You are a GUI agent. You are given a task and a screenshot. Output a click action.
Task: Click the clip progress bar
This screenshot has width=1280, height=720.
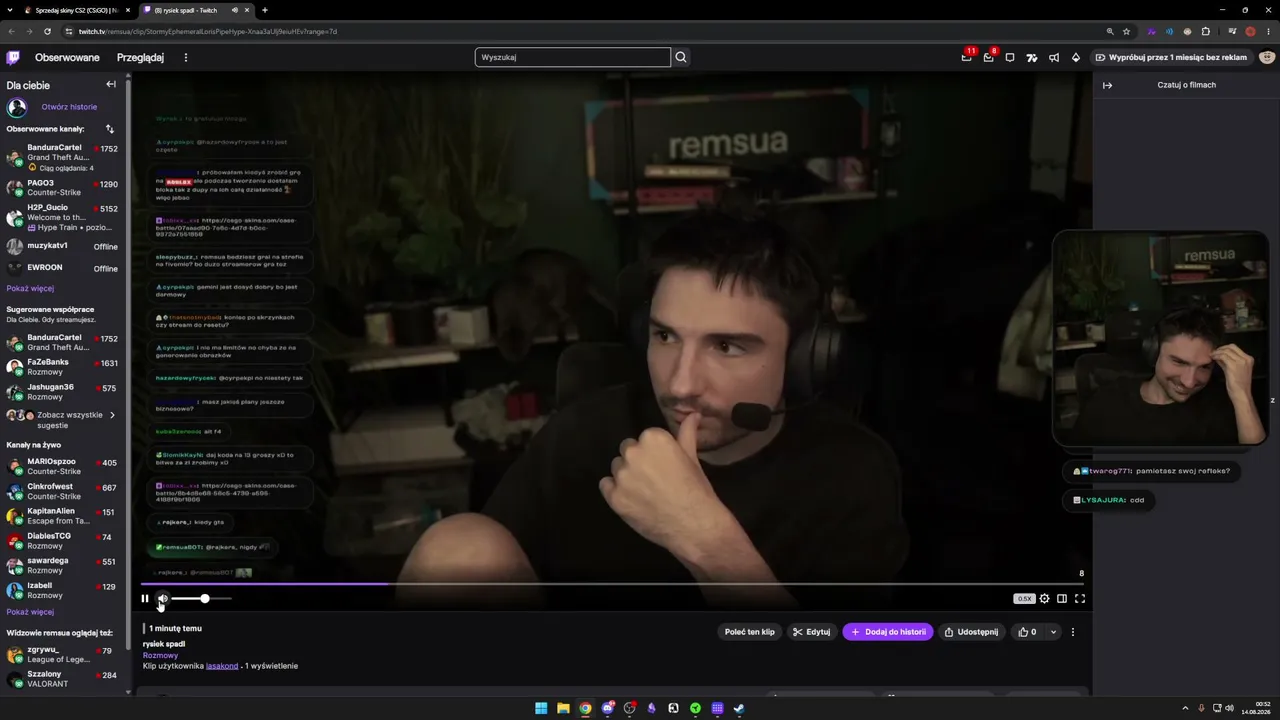click(612, 584)
